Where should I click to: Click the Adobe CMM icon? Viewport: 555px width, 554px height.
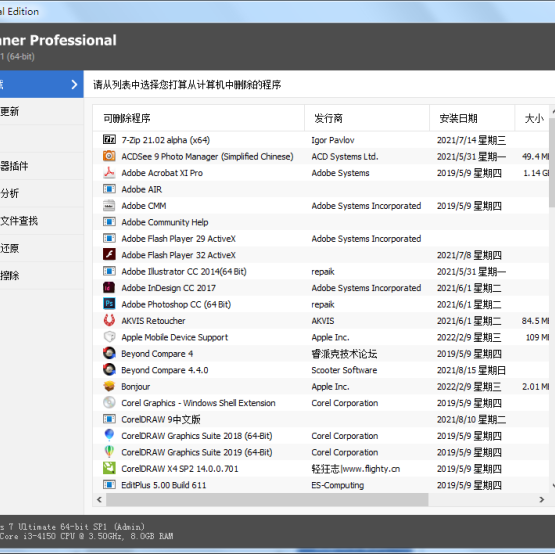(109, 205)
